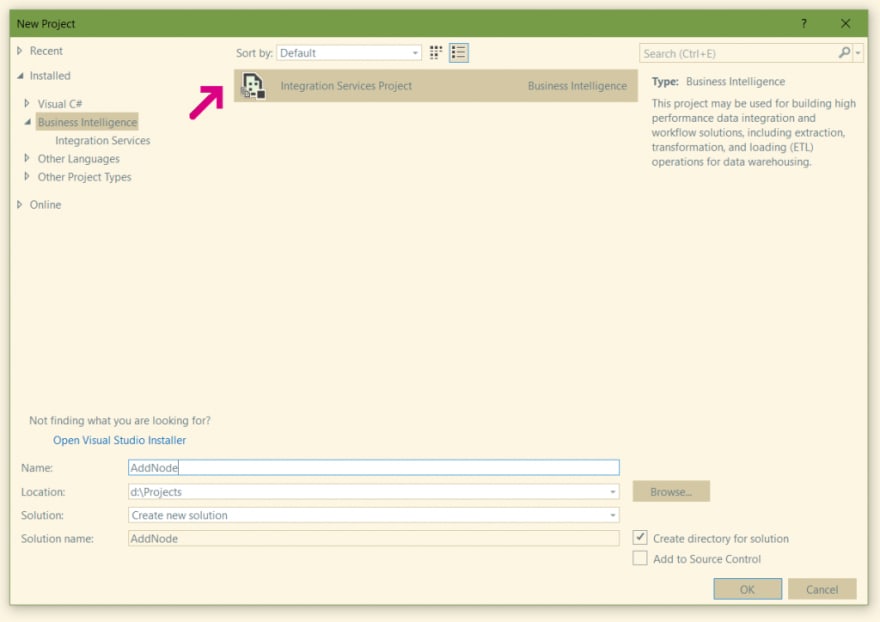Viewport: 880px width, 622px height.
Task: Click the Browse... button
Action: (671, 491)
